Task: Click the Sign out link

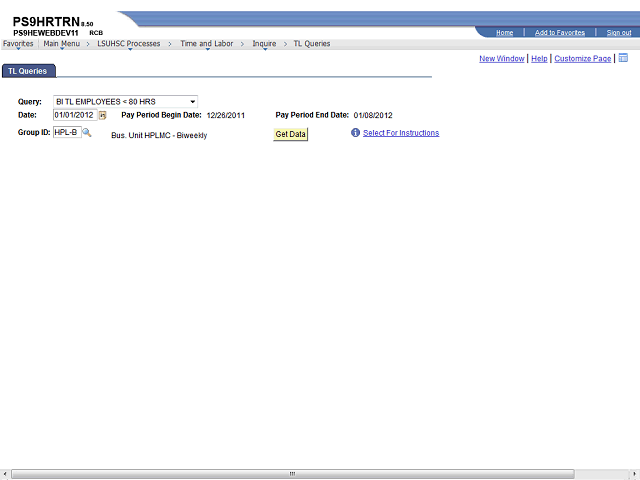Action: click(618, 33)
